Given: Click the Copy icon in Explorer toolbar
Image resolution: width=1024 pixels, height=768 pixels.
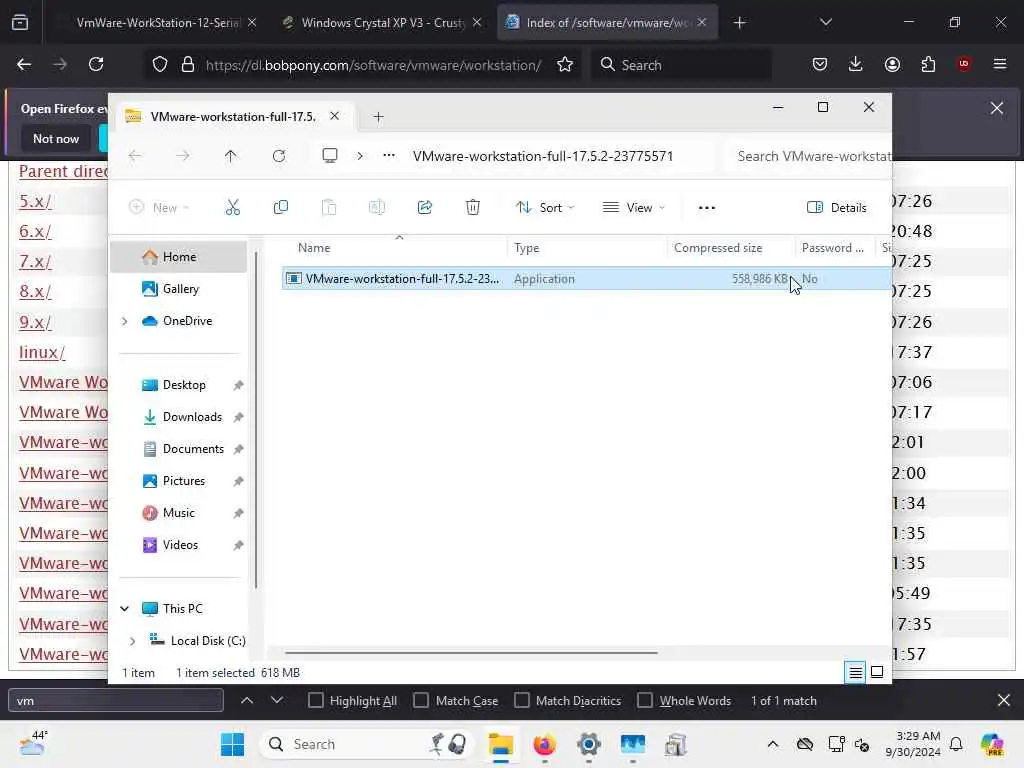Looking at the screenshot, I should click(x=281, y=208).
